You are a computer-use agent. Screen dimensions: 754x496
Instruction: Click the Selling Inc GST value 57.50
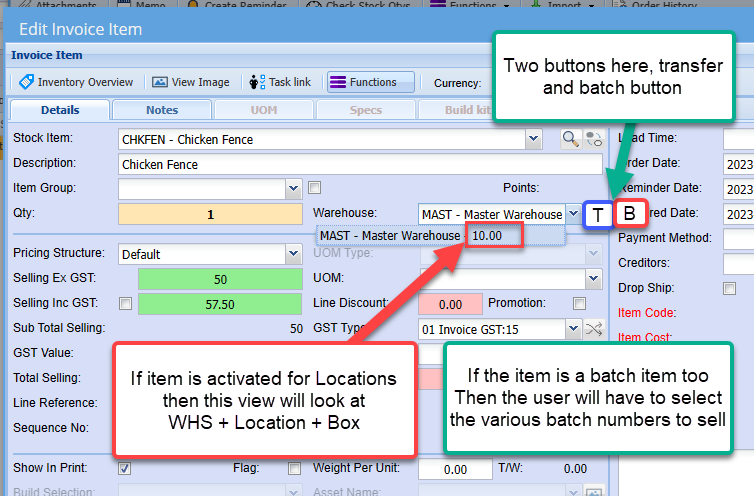pos(220,304)
